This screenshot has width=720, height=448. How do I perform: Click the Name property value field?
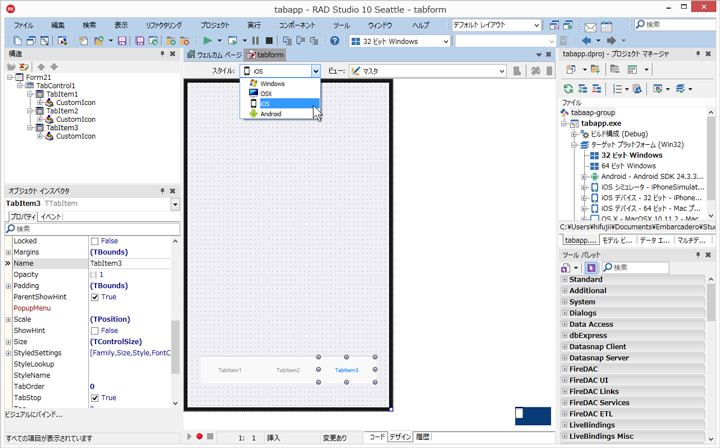tap(129, 263)
